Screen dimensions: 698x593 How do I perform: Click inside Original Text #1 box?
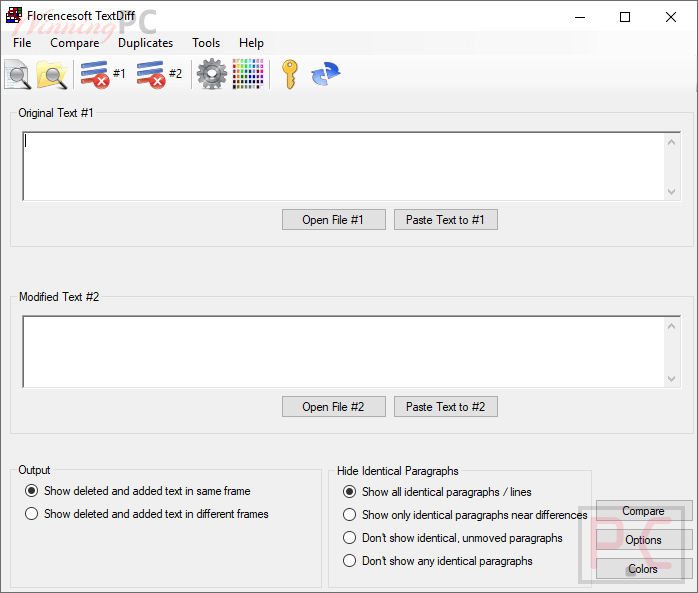[343, 166]
